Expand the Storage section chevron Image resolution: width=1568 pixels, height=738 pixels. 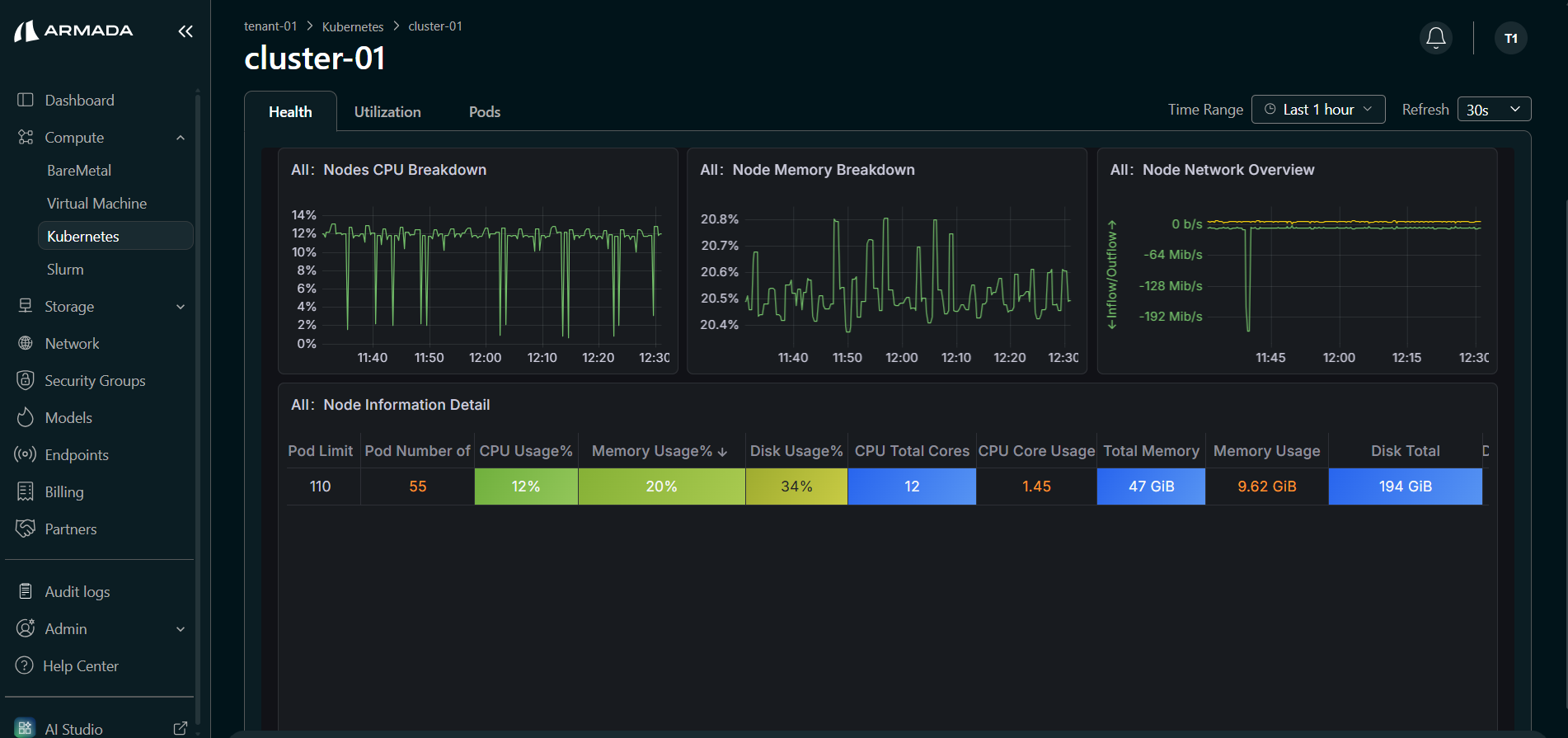[181, 307]
